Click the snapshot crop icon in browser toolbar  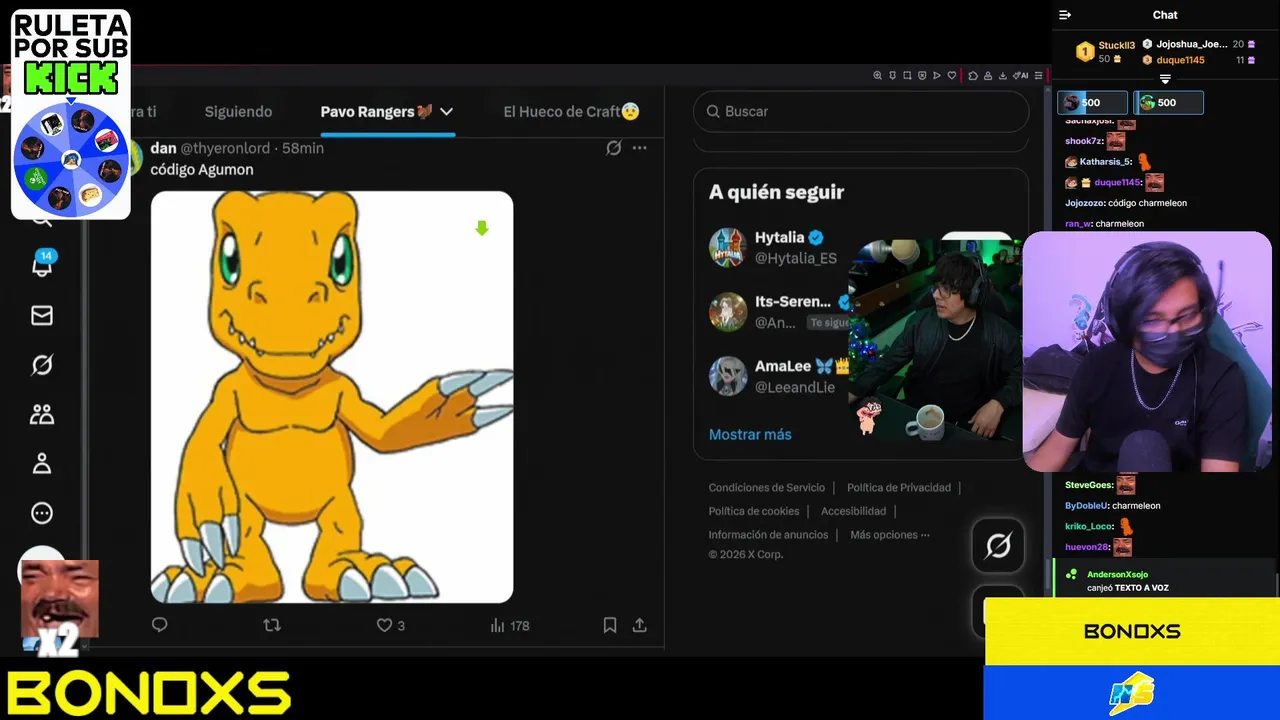coord(908,75)
